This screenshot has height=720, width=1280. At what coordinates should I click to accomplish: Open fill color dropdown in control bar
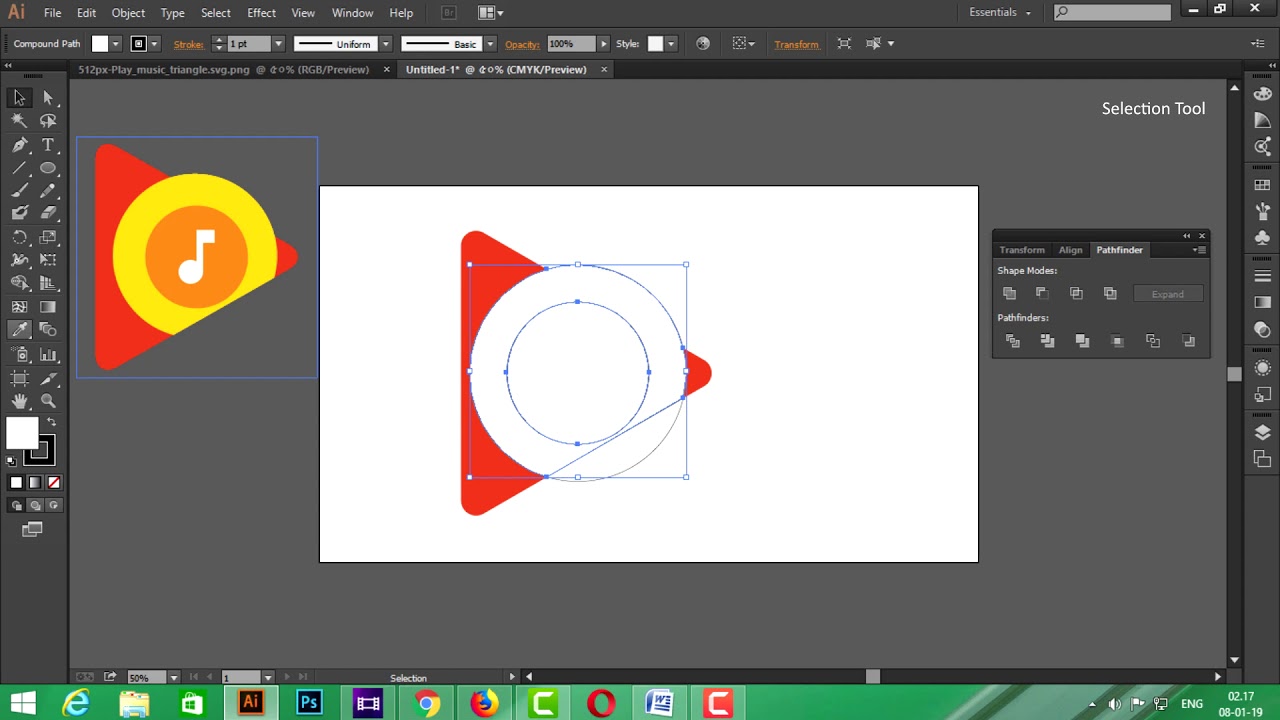pyautogui.click(x=115, y=44)
